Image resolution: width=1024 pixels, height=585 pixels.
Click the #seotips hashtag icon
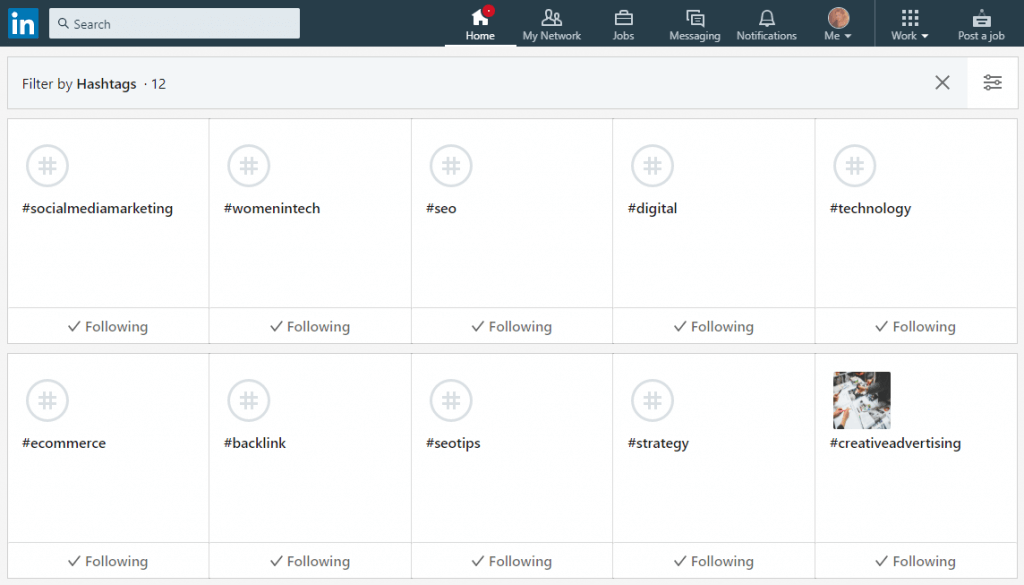pos(451,400)
